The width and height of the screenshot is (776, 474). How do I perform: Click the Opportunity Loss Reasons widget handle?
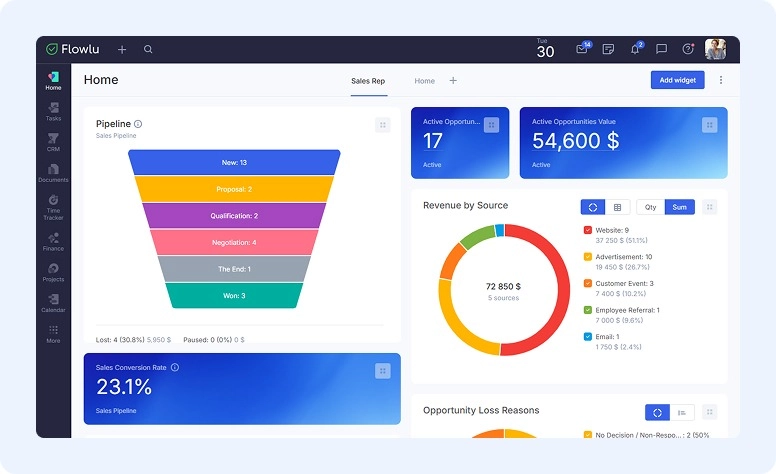pos(710,412)
